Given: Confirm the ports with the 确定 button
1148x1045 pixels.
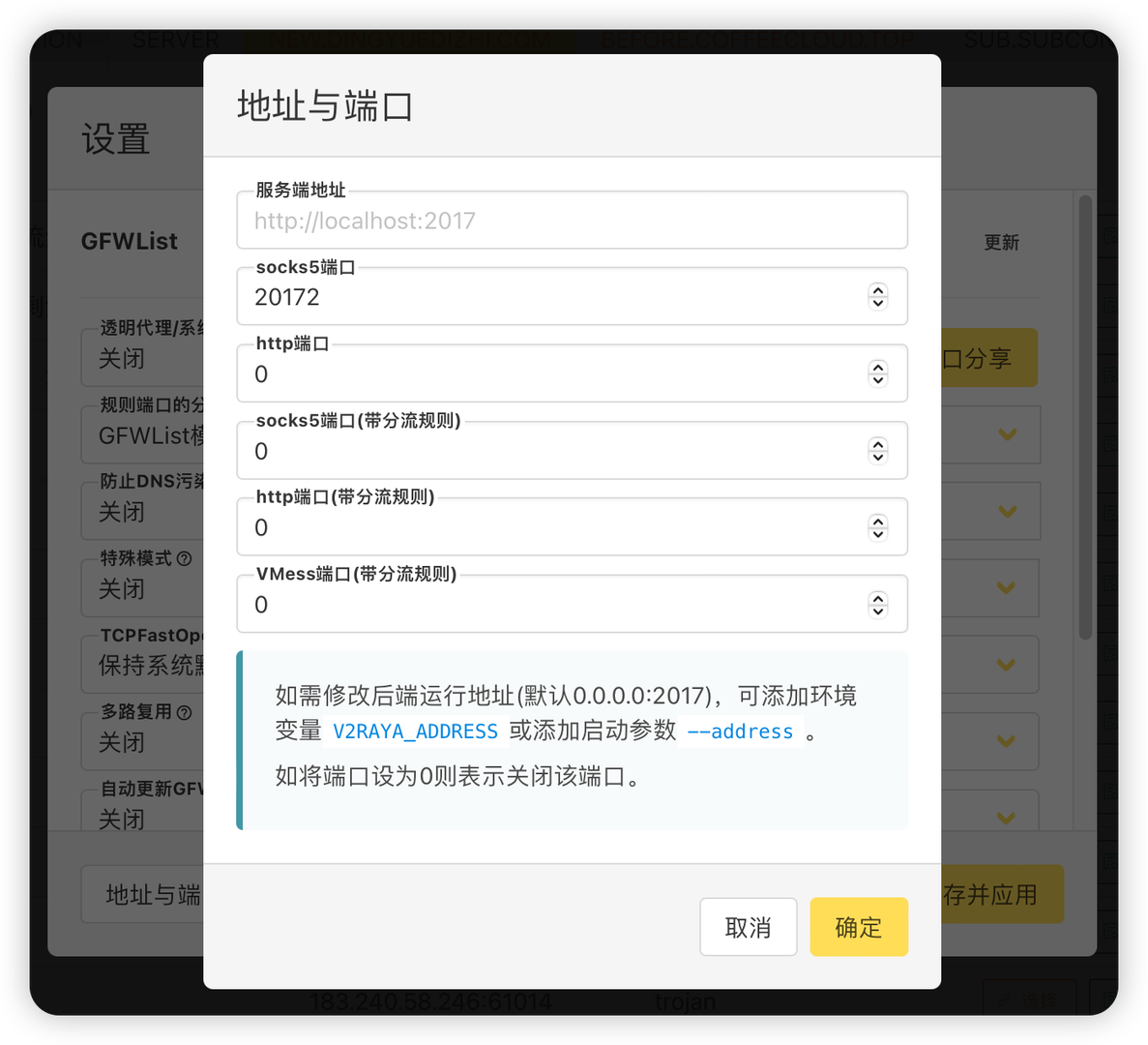Looking at the screenshot, I should coord(858,927).
